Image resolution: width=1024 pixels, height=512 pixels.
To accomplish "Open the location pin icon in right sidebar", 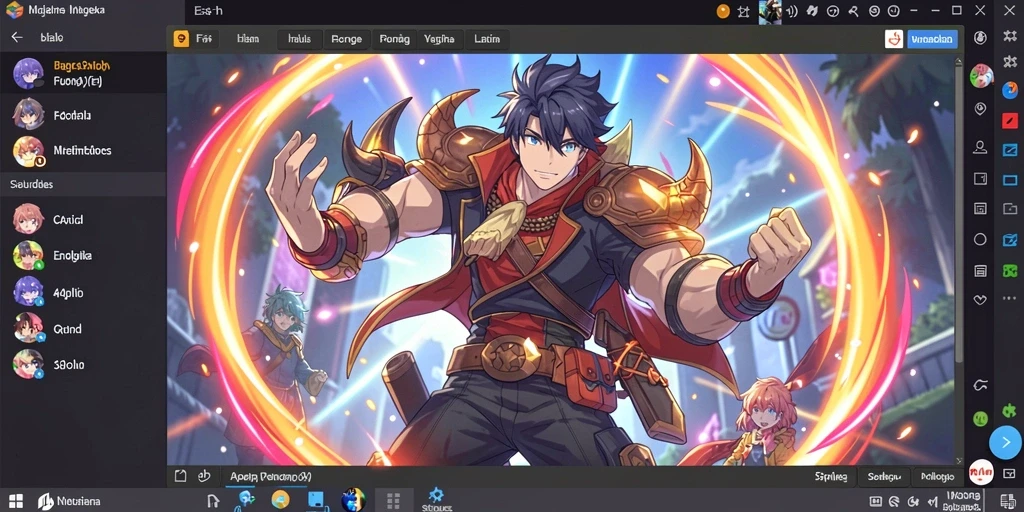I will pyautogui.click(x=980, y=109).
